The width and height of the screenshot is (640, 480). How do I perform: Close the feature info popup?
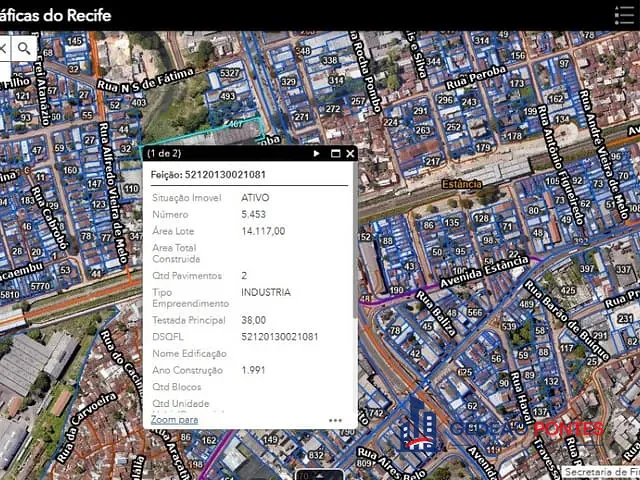(x=350, y=153)
